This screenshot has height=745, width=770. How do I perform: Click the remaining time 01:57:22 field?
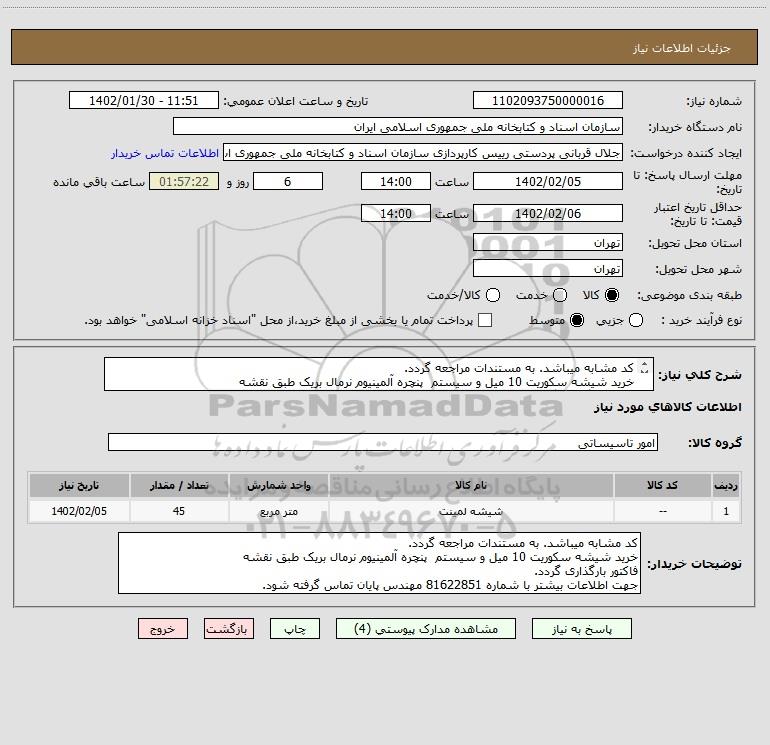[184, 181]
